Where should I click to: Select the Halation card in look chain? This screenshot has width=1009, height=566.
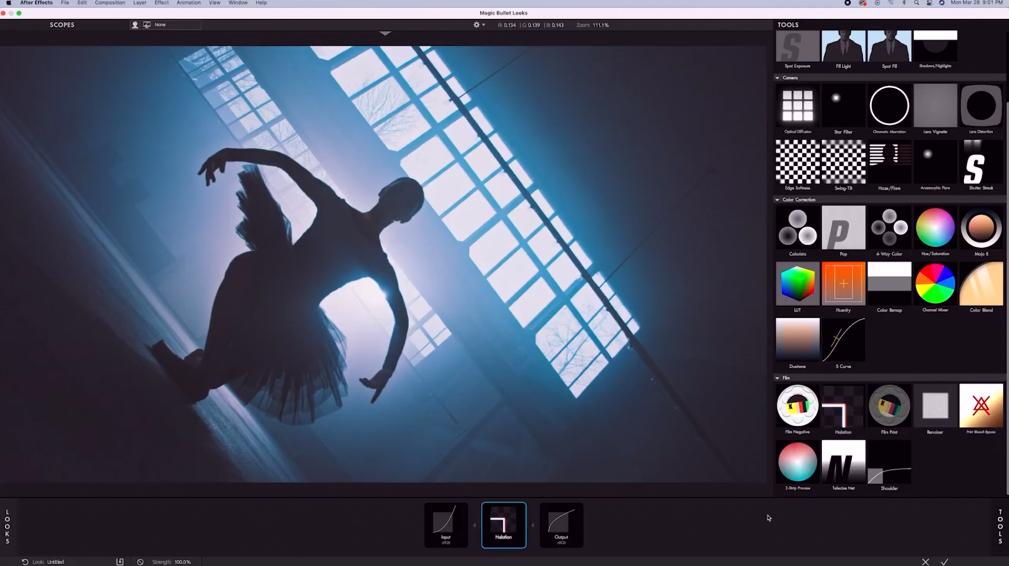pyautogui.click(x=504, y=525)
